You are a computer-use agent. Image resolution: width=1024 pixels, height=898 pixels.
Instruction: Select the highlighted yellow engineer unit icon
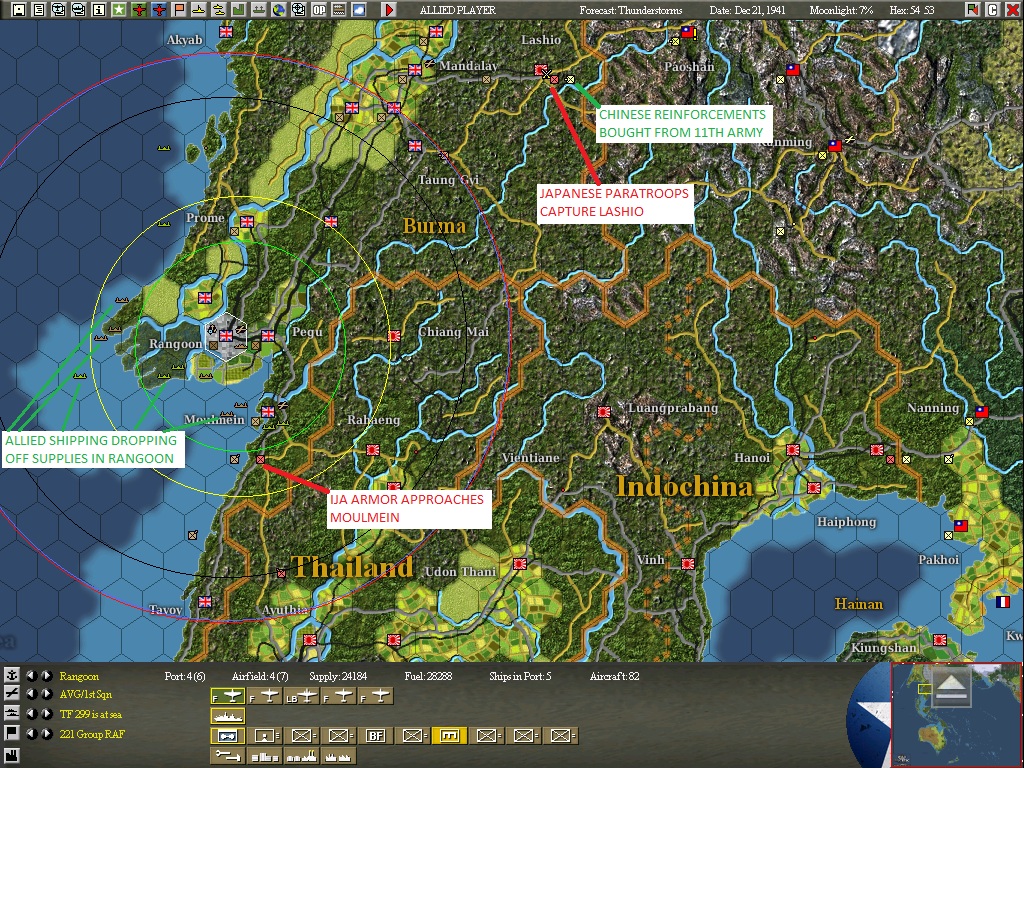pos(450,736)
